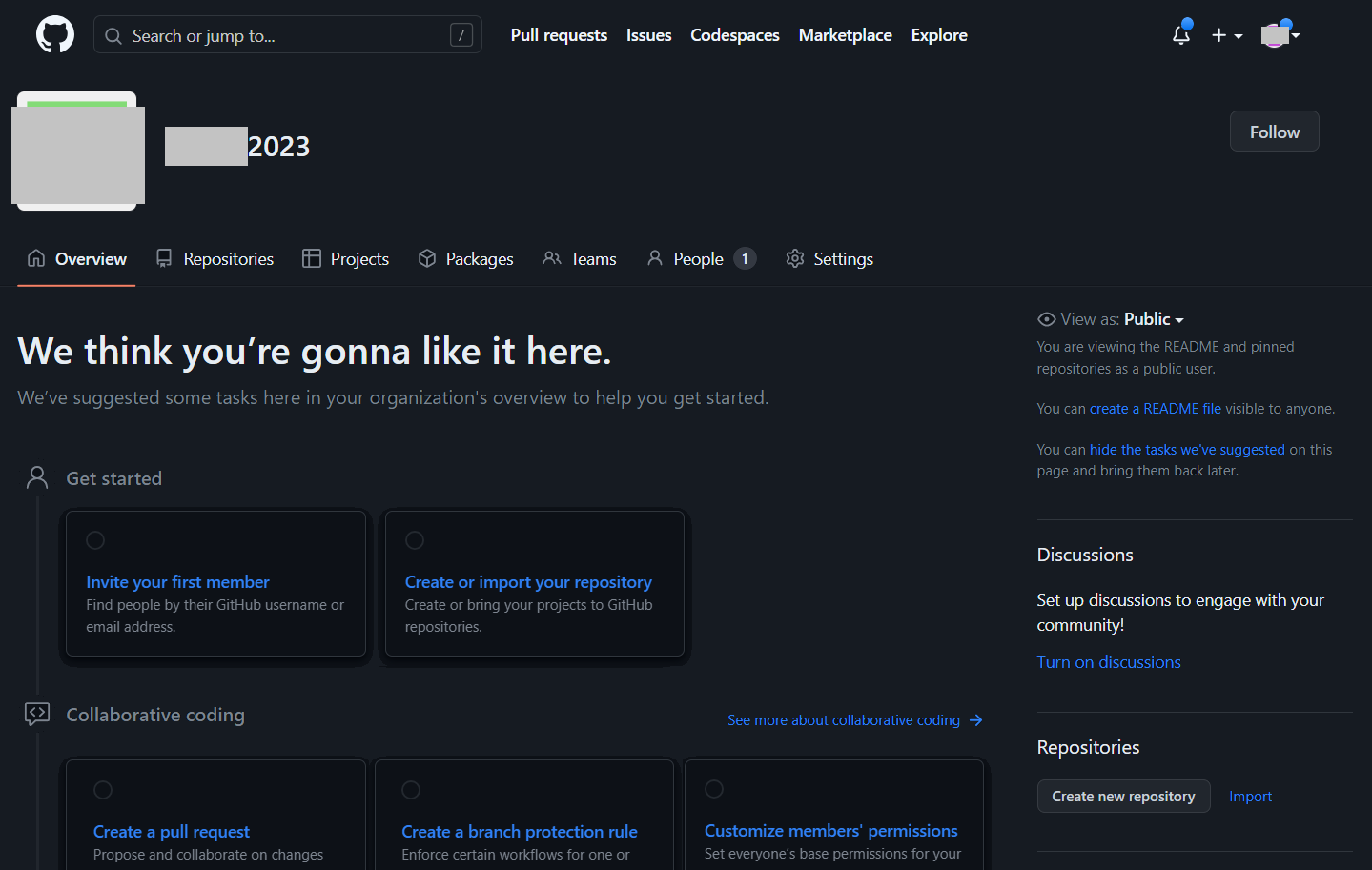The height and width of the screenshot is (870, 1372).
Task: Click code-review icon beside Collaborative coding
Action: click(x=37, y=714)
